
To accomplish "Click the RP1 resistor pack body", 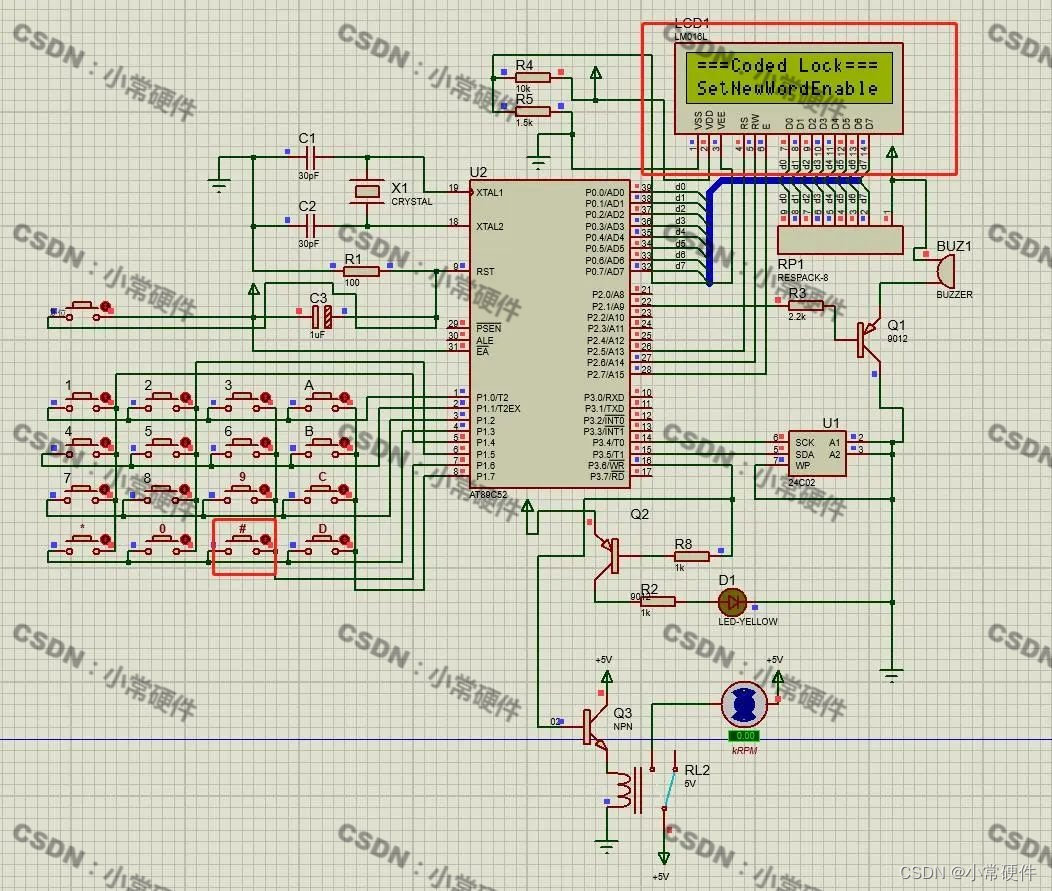I will coord(840,240).
